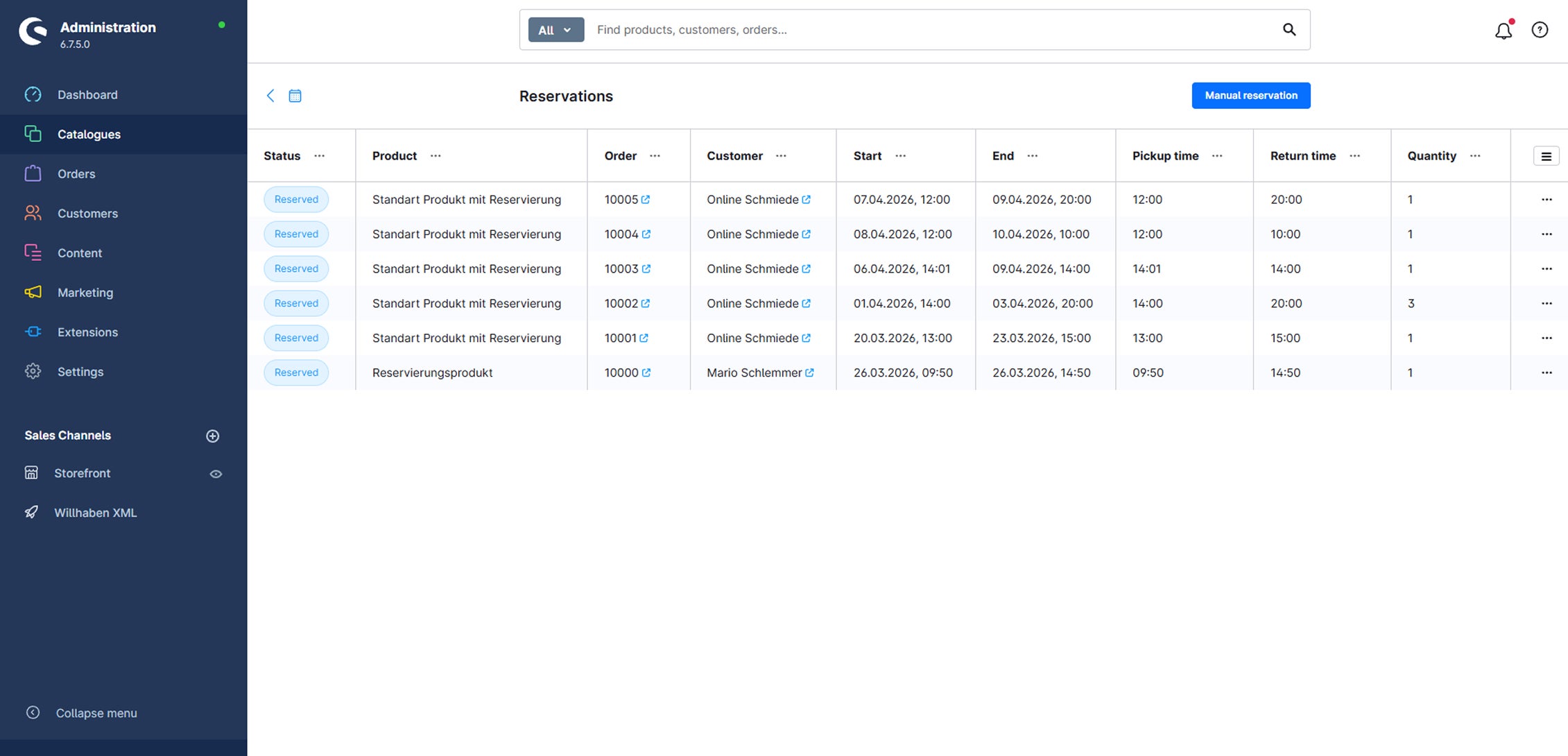1568x756 pixels.
Task: Open Status column options menu
Action: coord(319,156)
